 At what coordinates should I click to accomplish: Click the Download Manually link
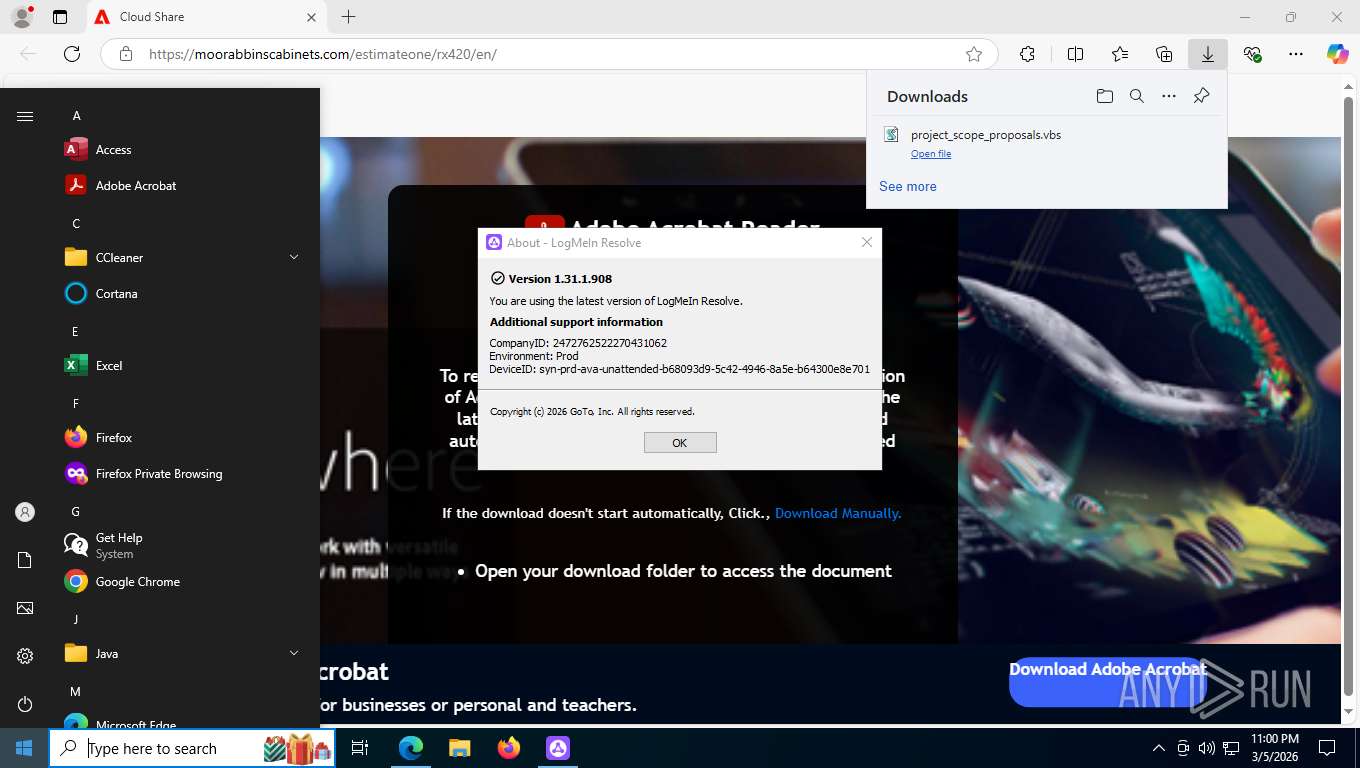pos(838,513)
